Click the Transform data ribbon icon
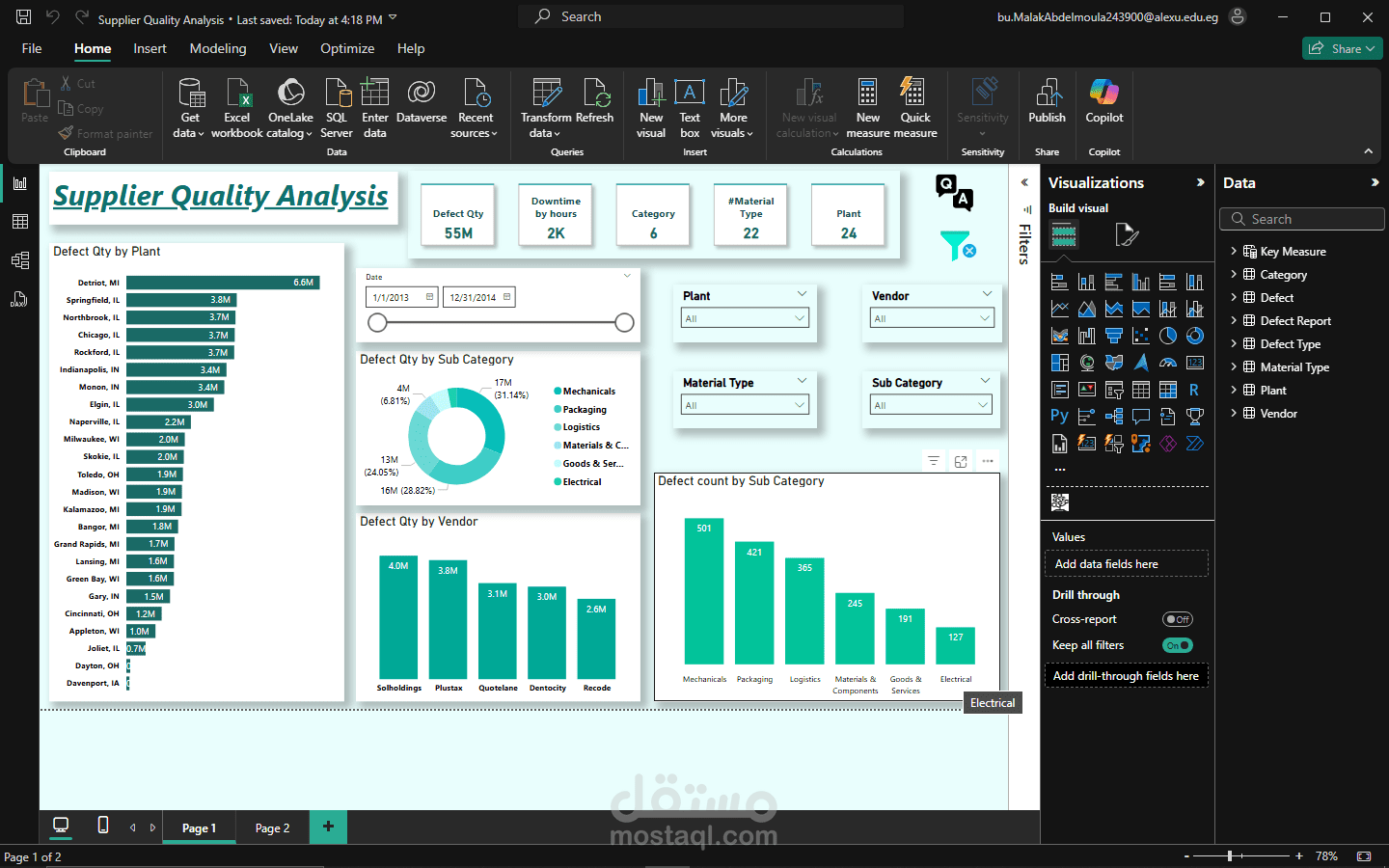Viewport: 1389px width, 868px height. point(546,109)
